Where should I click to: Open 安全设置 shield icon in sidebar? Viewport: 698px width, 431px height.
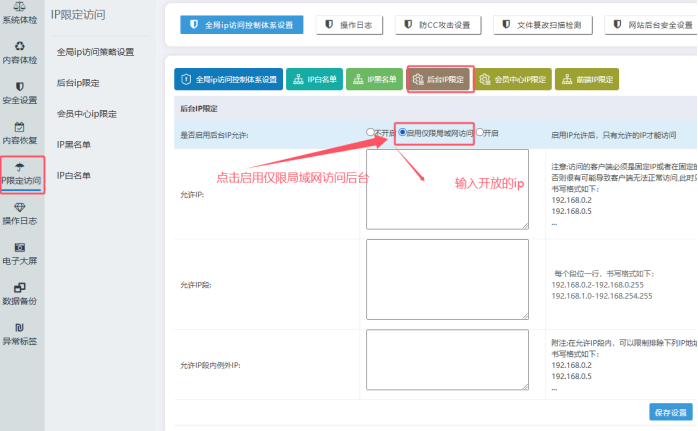(x=21, y=92)
